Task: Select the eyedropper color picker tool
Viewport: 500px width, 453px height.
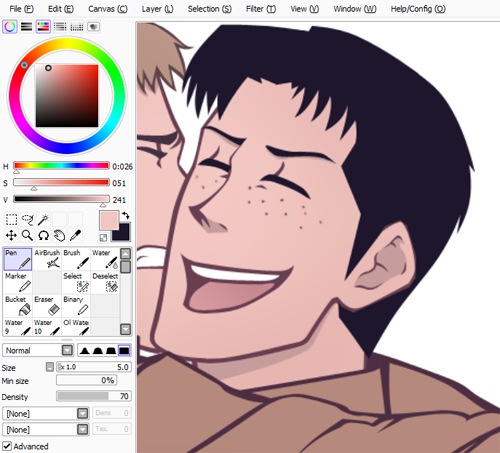Action: coord(75,235)
